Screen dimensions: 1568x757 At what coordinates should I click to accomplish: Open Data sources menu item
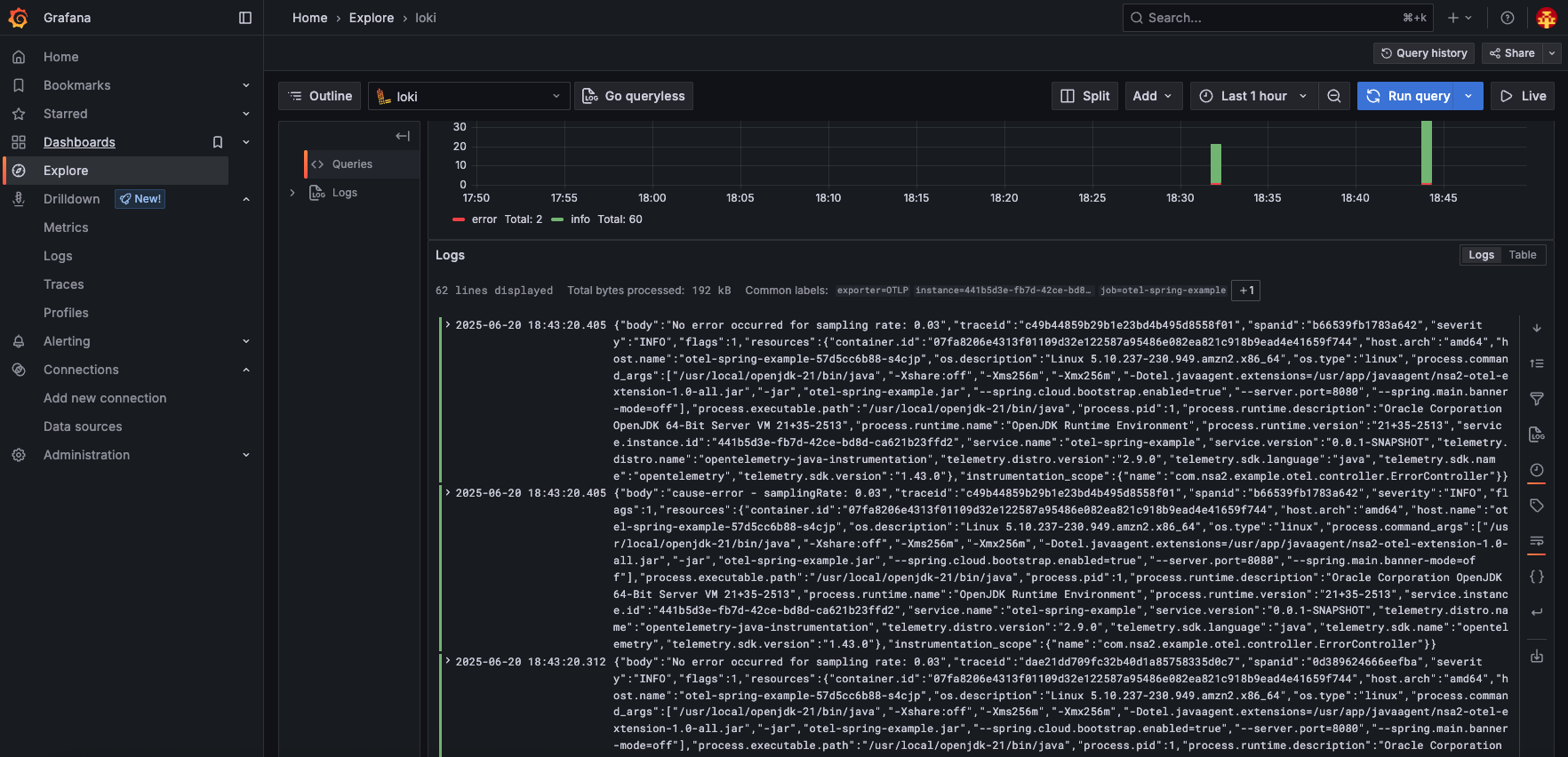[83, 426]
